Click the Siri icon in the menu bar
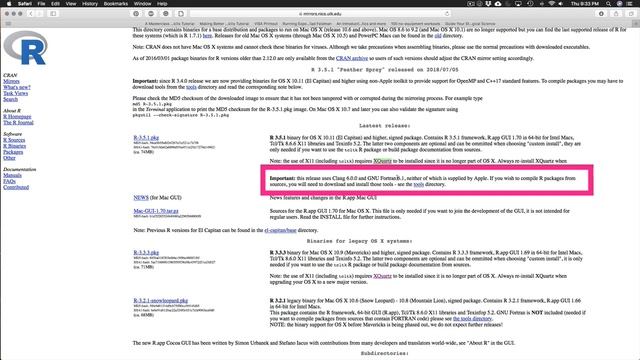The width and height of the screenshot is (640, 360). coord(620,4)
